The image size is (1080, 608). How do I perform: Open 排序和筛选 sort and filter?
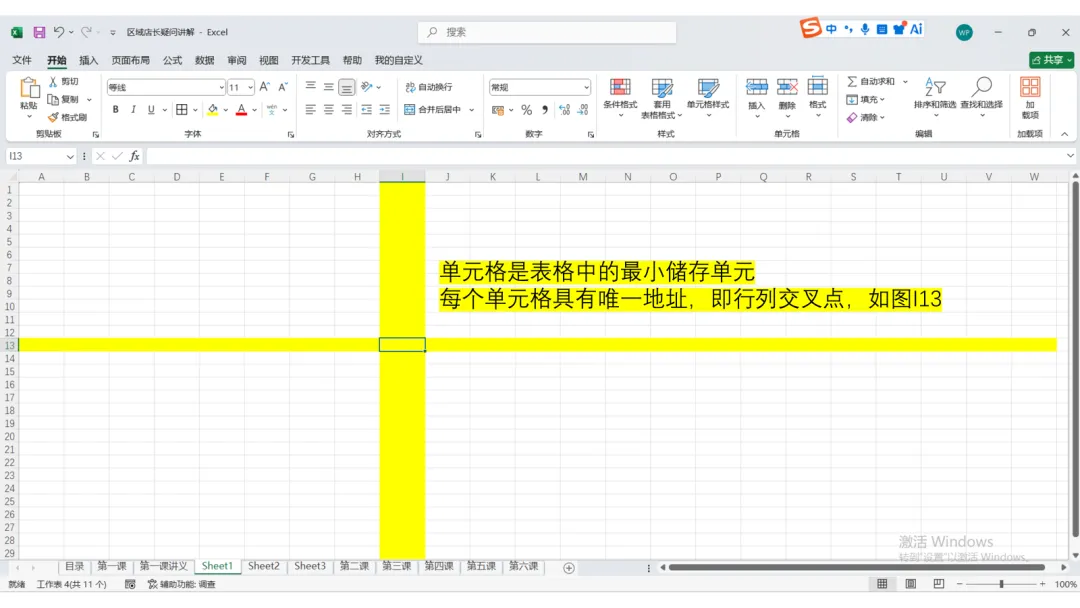click(x=935, y=96)
